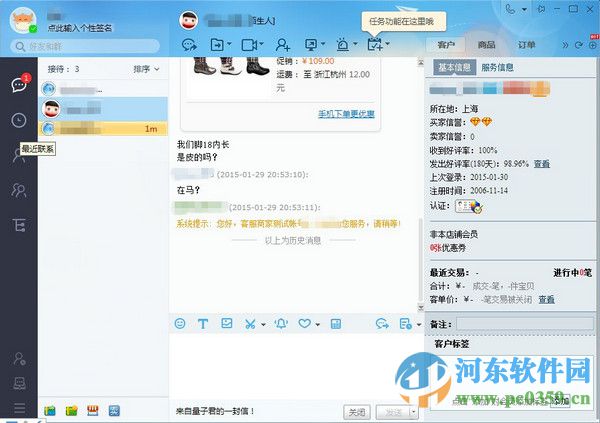The width and height of the screenshot is (600, 423).
Task: Expand the send button dropdown arrow
Action: pos(413,412)
